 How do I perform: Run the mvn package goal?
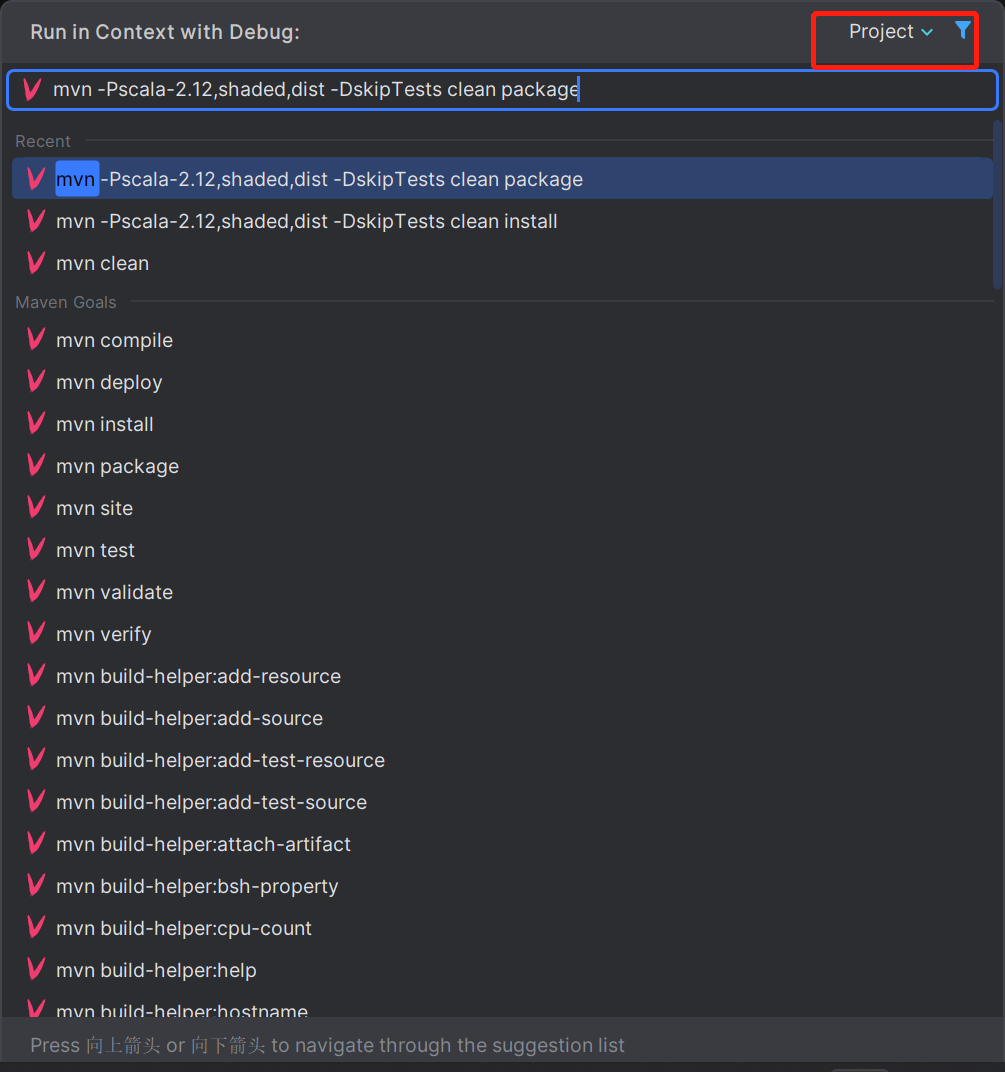(x=117, y=466)
